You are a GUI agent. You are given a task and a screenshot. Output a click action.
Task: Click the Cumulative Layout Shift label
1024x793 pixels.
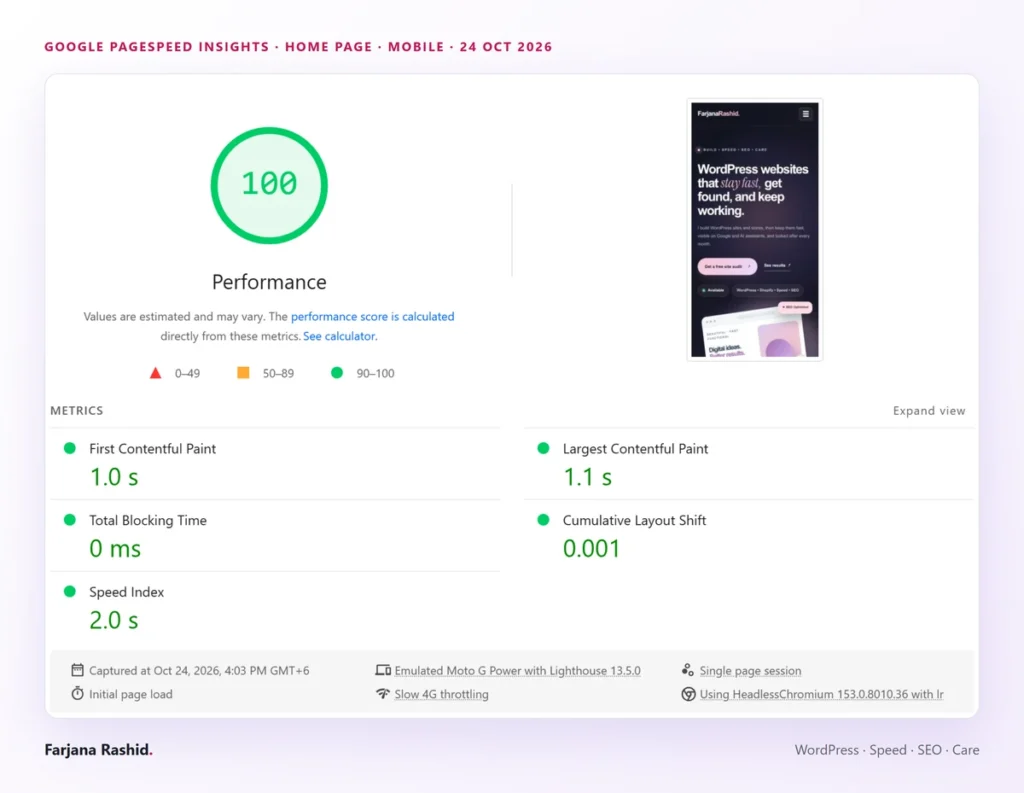[634, 521]
